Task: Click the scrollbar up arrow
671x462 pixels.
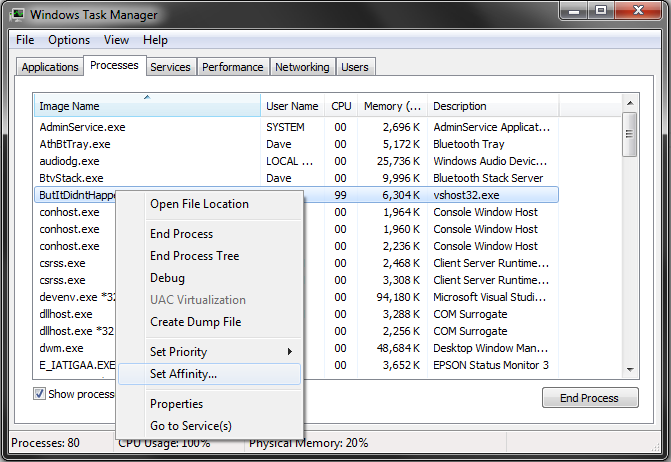Action: (630, 103)
